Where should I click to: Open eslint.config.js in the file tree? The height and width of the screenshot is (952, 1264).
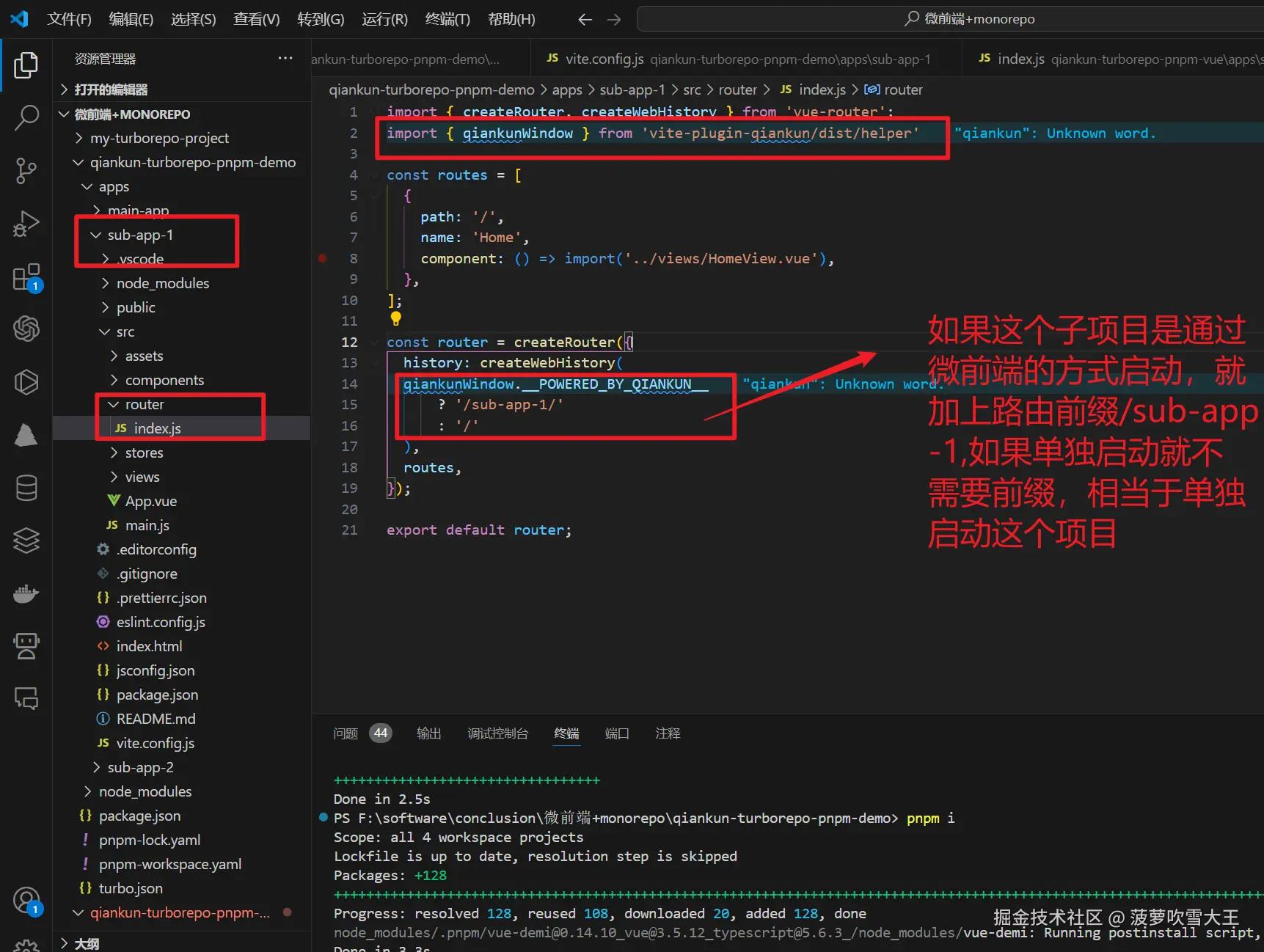(181, 622)
